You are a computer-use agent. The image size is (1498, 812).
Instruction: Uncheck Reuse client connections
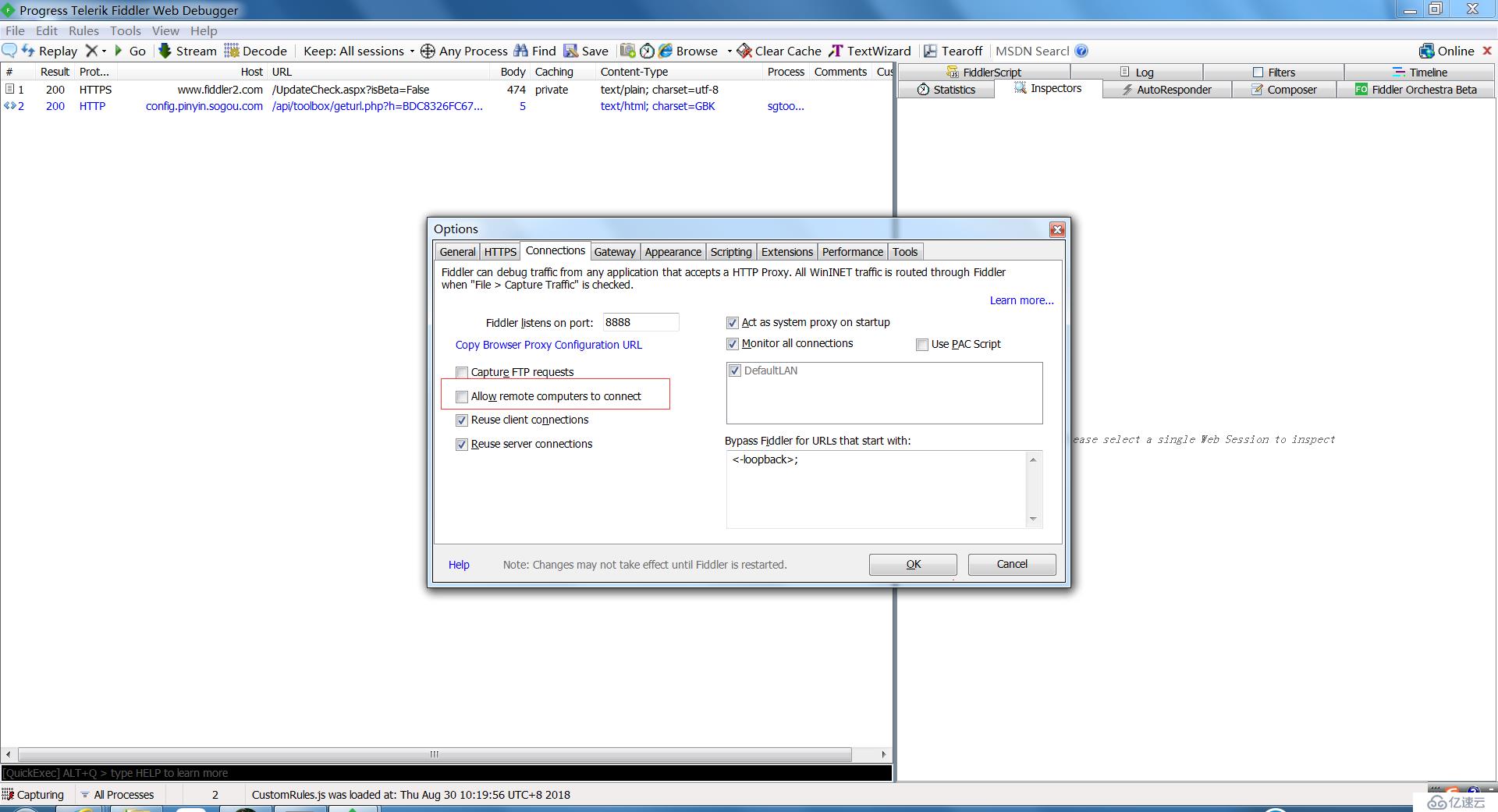tap(462, 420)
